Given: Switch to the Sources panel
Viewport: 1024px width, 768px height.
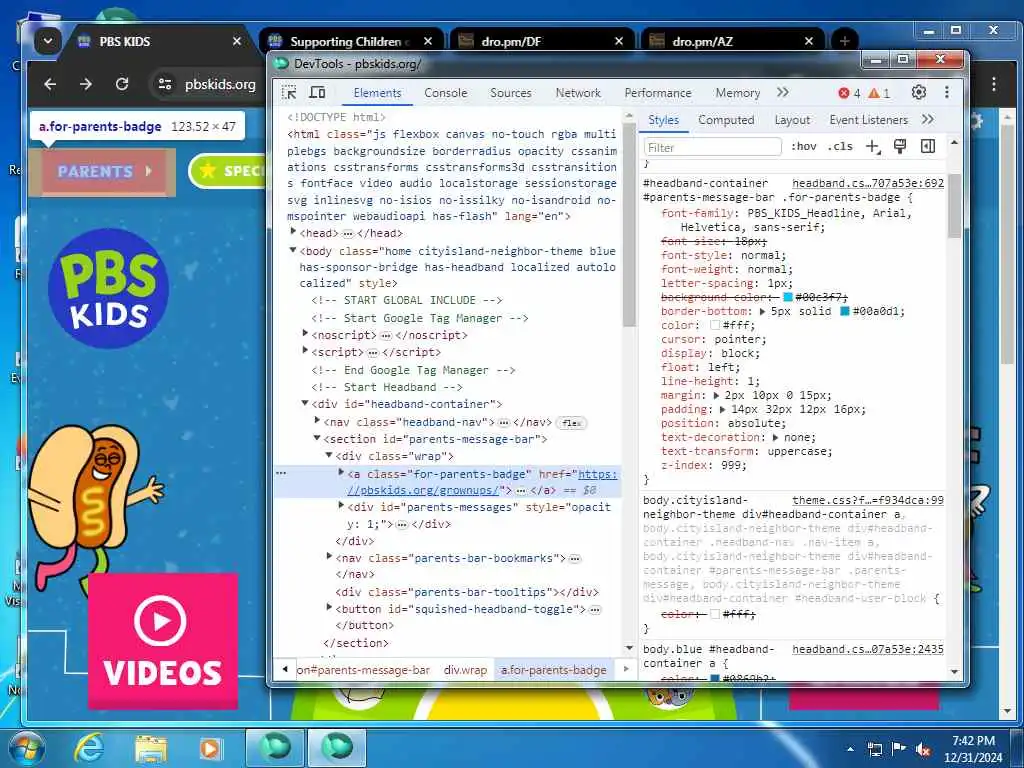Looking at the screenshot, I should (x=511, y=93).
